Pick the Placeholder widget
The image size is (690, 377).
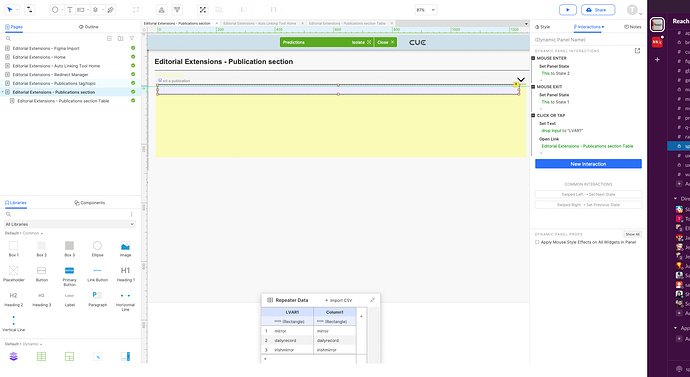click(x=14, y=274)
